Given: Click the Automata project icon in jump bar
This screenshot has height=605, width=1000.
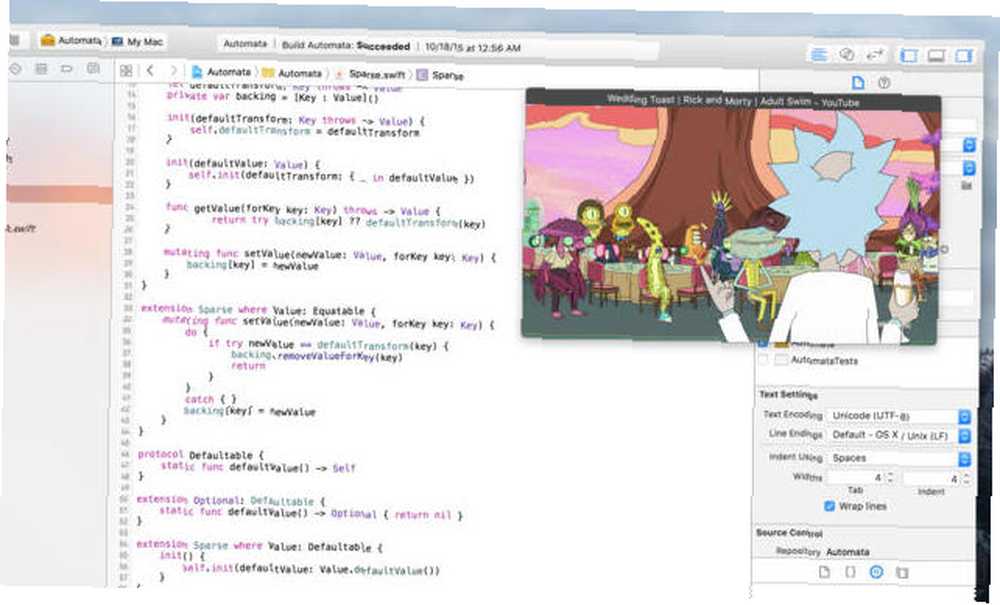Looking at the screenshot, I should point(196,72).
